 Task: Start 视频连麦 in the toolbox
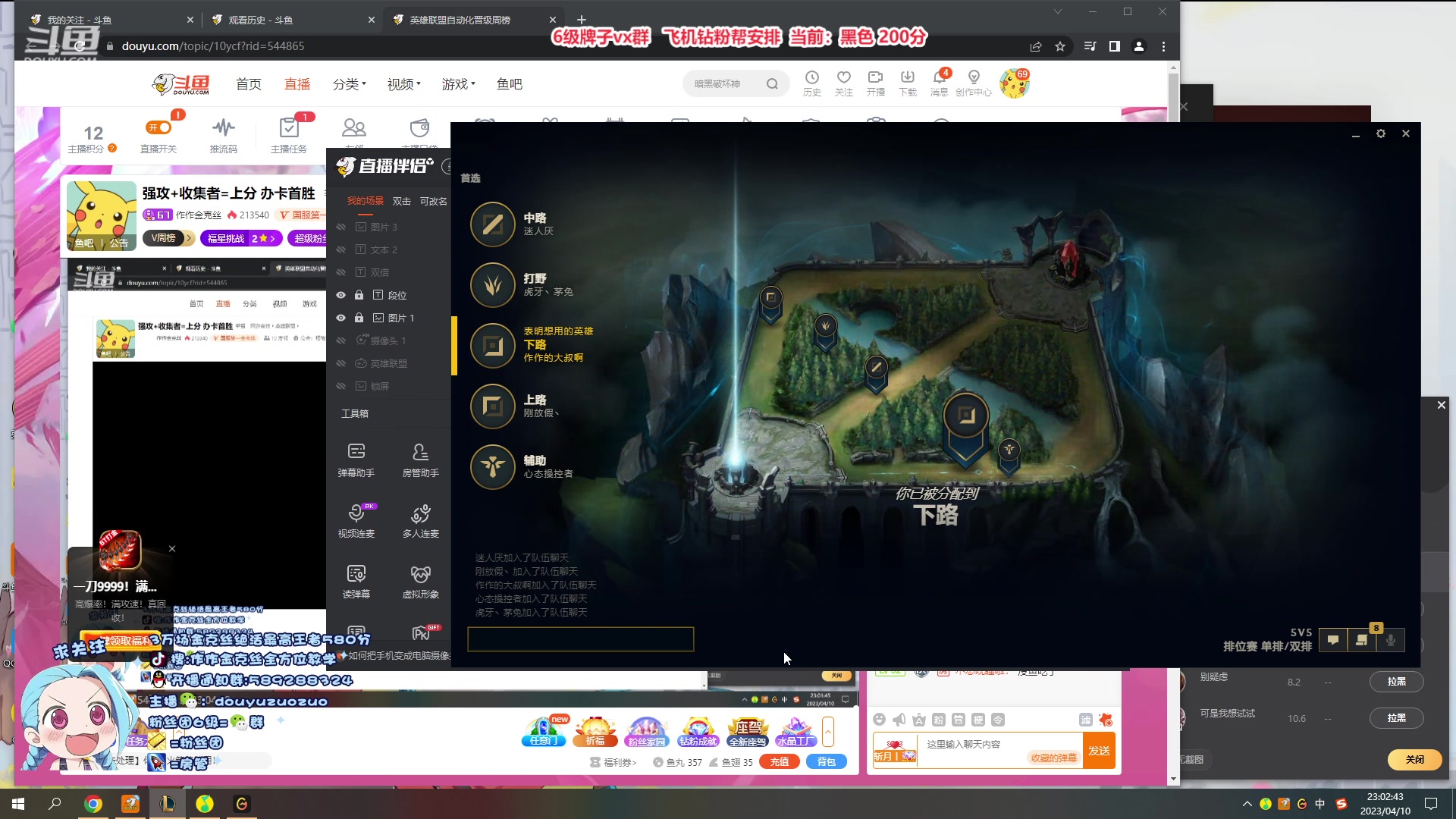(x=356, y=520)
